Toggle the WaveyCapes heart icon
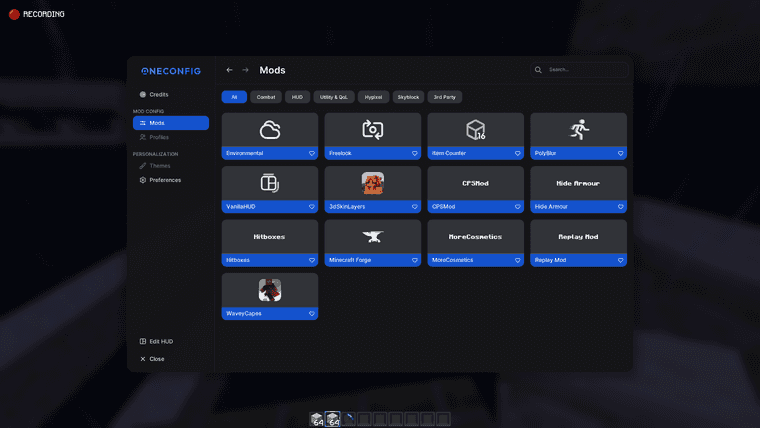 click(312, 314)
